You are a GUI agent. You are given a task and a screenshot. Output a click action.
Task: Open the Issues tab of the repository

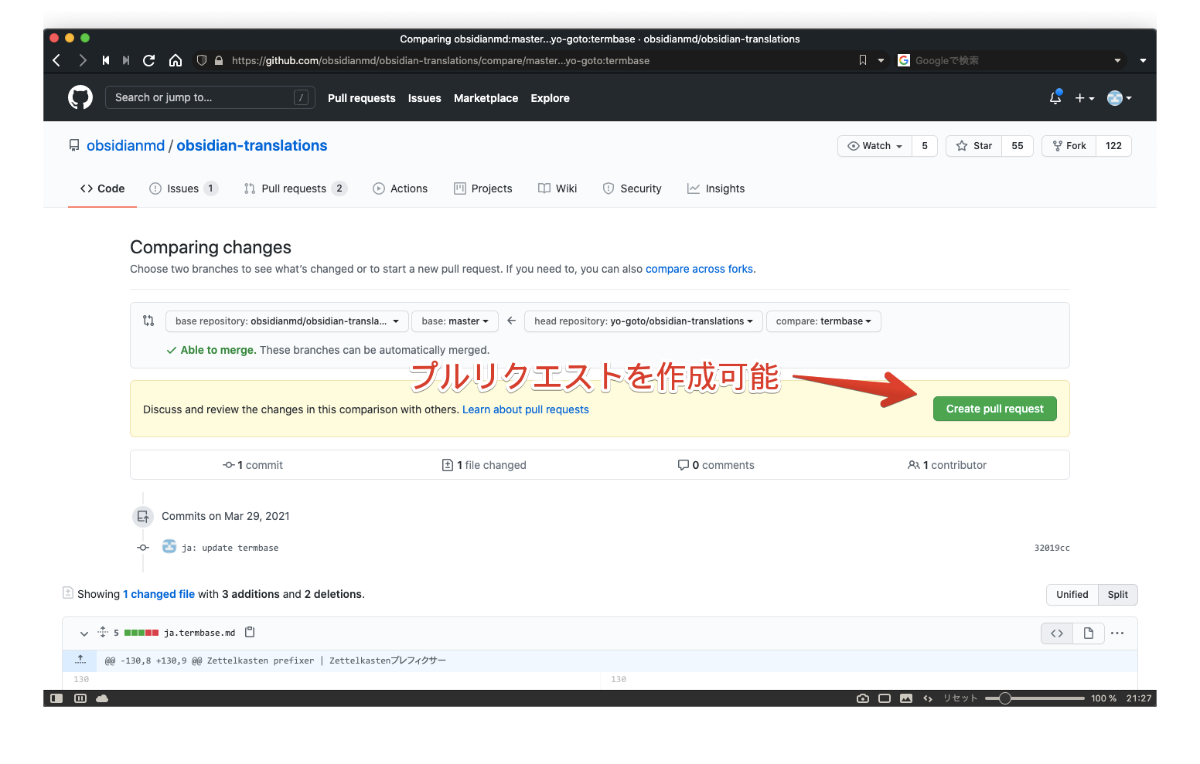(184, 188)
